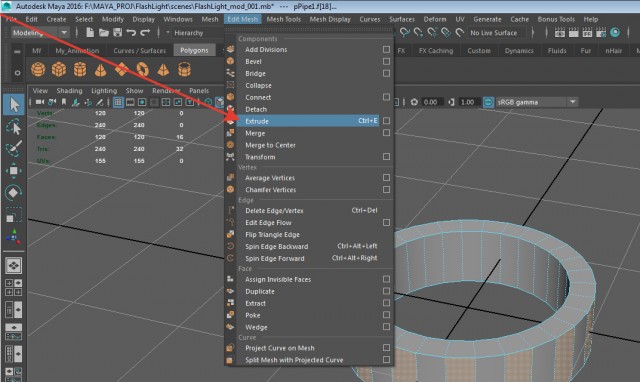
Task: Open Chamfer Vertices option box
Action: pos(386,189)
